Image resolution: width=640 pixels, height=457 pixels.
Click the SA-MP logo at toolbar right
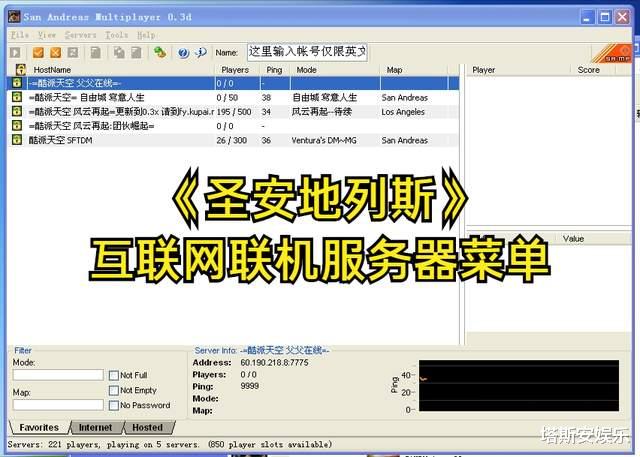point(613,53)
